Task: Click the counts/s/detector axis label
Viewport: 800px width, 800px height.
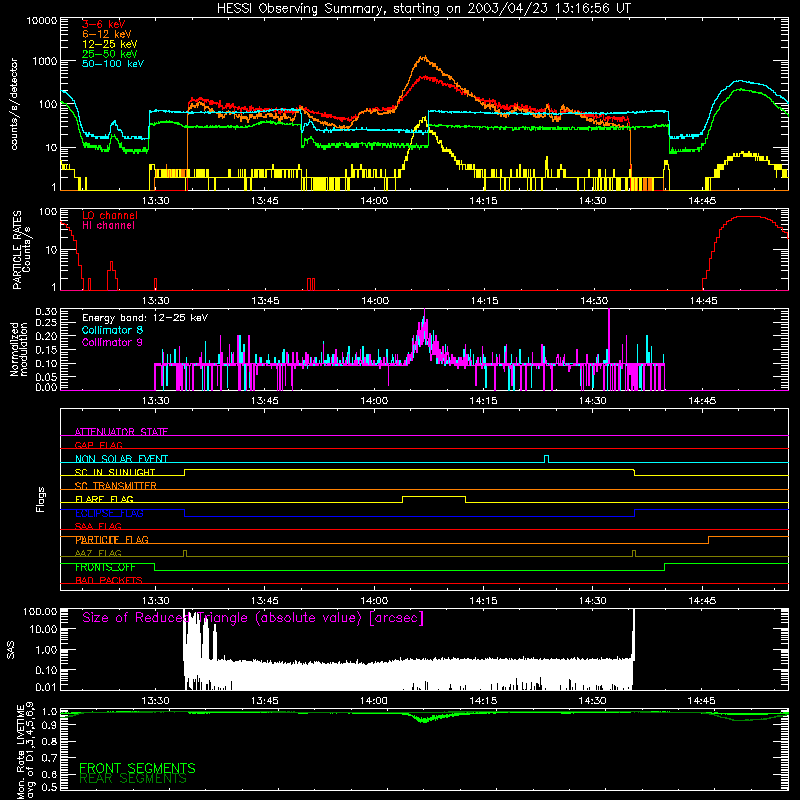Action: [14, 104]
